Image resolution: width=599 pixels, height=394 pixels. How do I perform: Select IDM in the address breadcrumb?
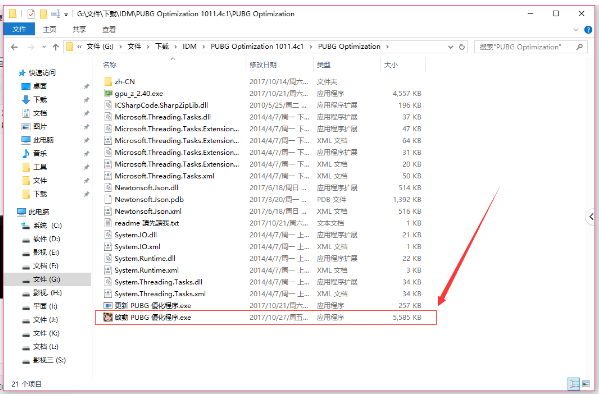click(x=189, y=47)
